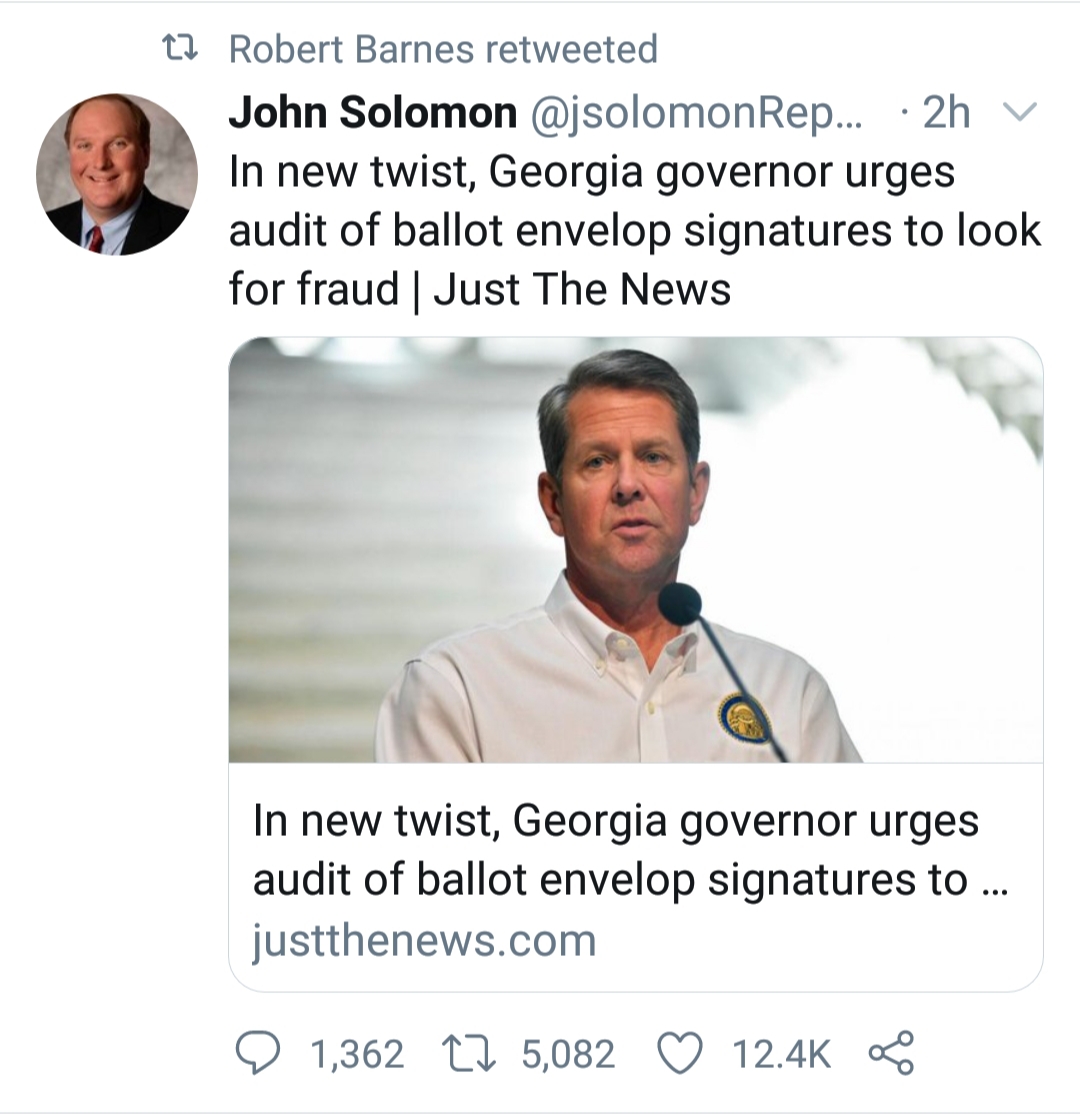Click the 2h timestamp
The height and width of the screenshot is (1115, 1080).
point(946,112)
